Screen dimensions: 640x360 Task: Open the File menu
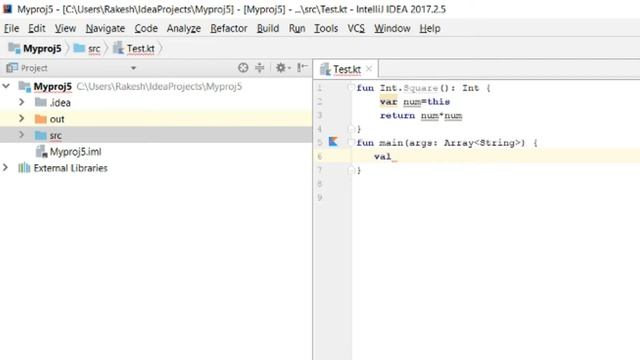[x=11, y=29]
